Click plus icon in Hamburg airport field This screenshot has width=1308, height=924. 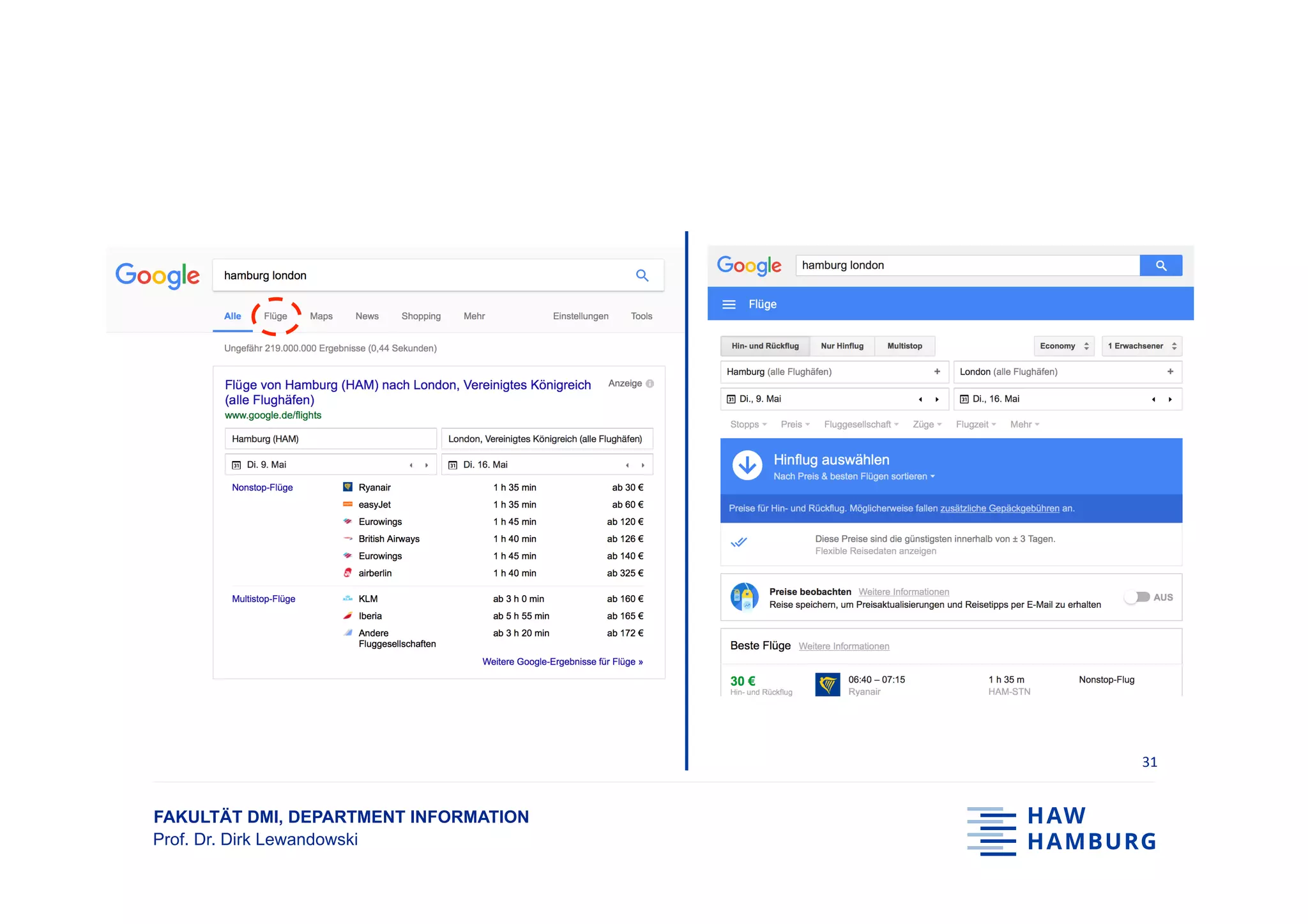coord(937,372)
